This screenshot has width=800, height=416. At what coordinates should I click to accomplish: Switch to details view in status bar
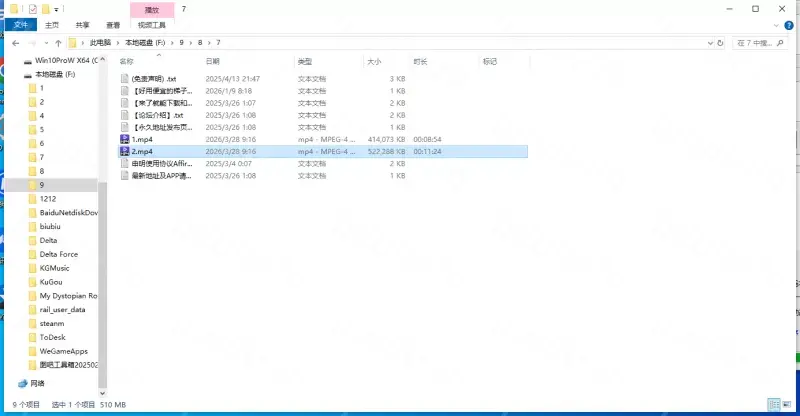tap(771, 405)
